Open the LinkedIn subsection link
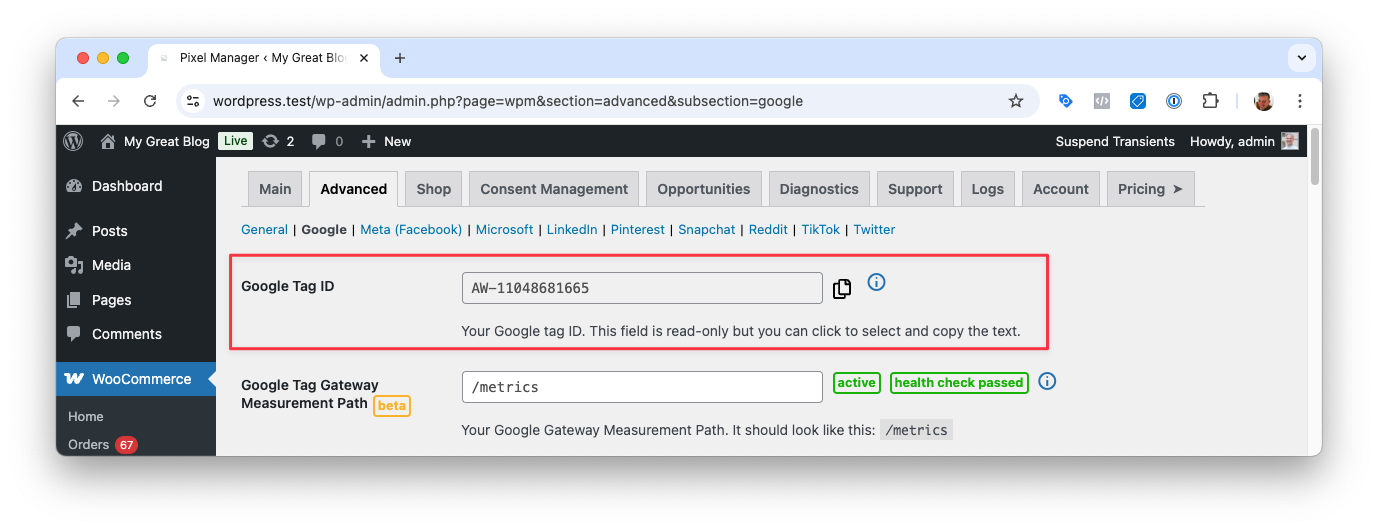Image resolution: width=1378 pixels, height=530 pixels. click(x=572, y=229)
